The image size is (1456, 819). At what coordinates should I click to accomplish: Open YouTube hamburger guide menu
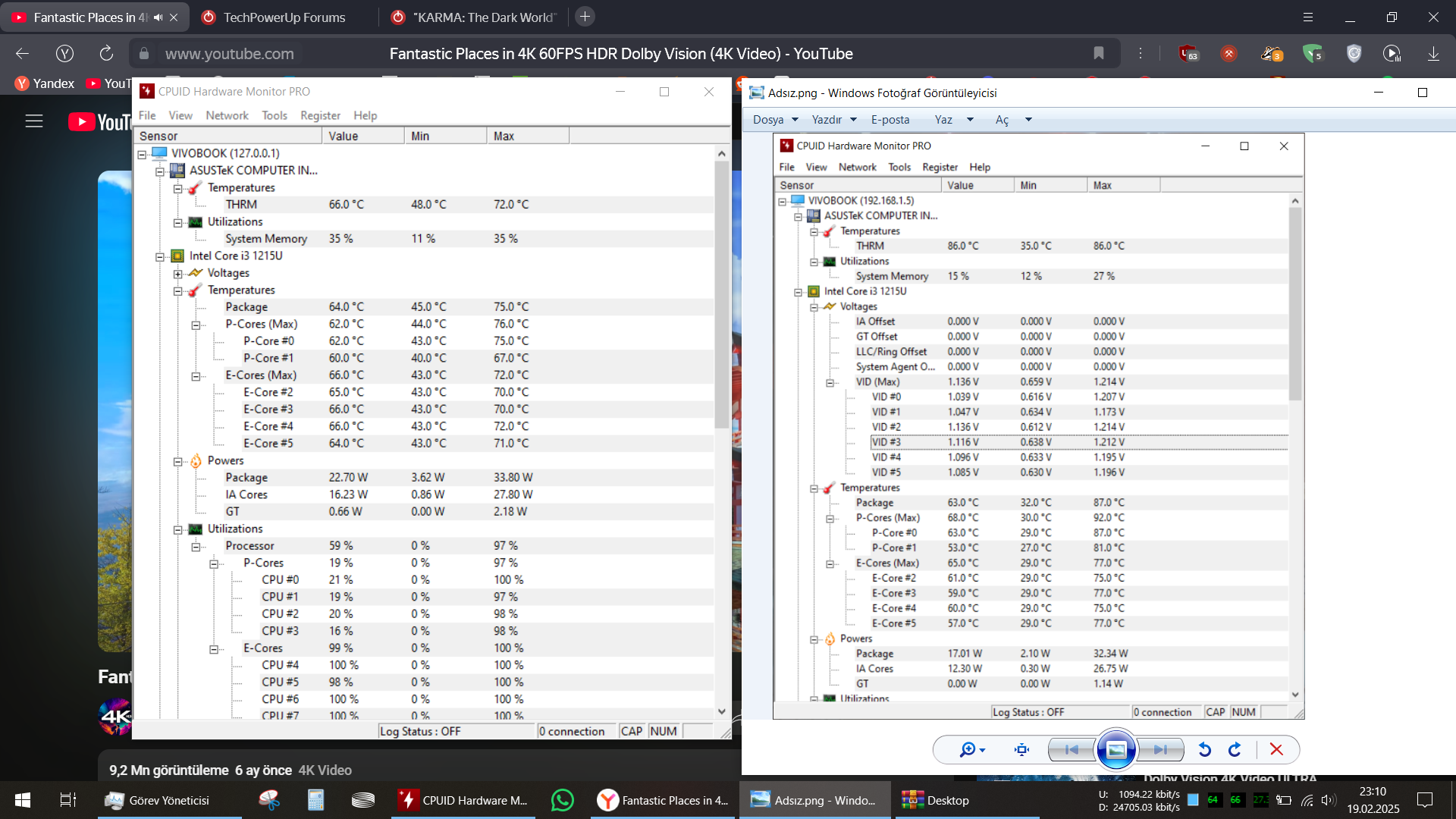[34, 121]
